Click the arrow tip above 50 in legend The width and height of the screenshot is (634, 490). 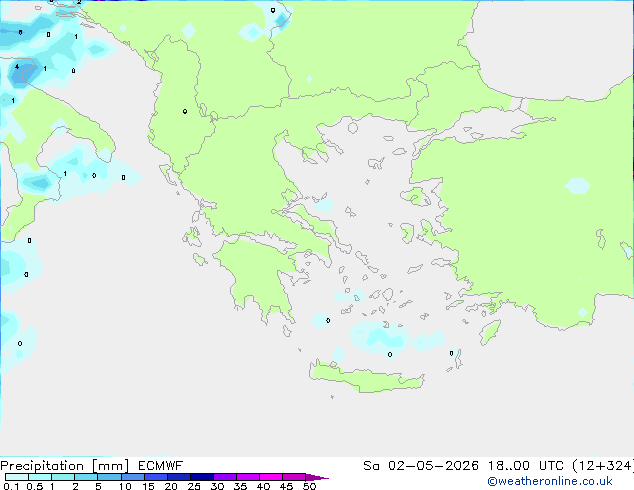317,477
